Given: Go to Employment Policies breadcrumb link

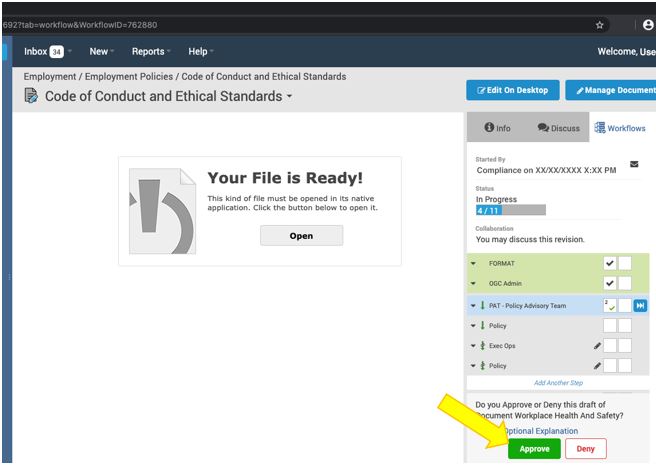Looking at the screenshot, I should [129, 77].
